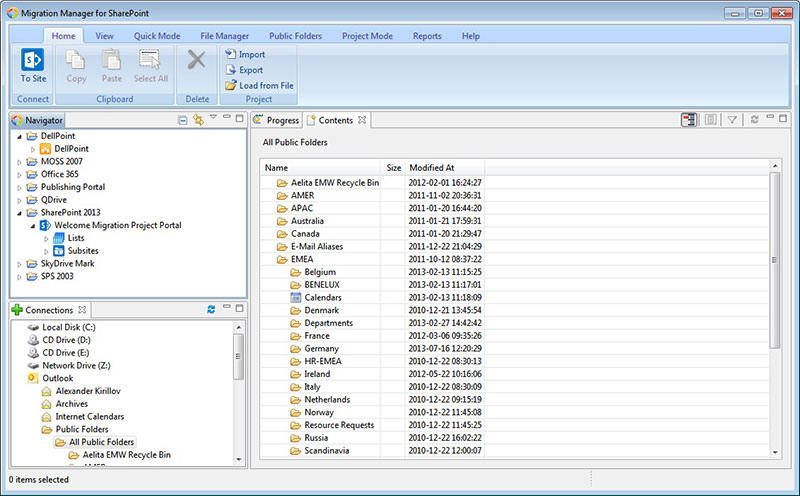Open the Navigator view menu arrow
Viewport: 800px width, 496px height.
click(213, 117)
